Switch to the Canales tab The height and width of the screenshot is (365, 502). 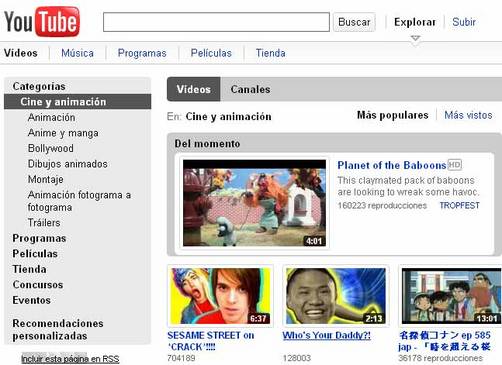coord(250,89)
